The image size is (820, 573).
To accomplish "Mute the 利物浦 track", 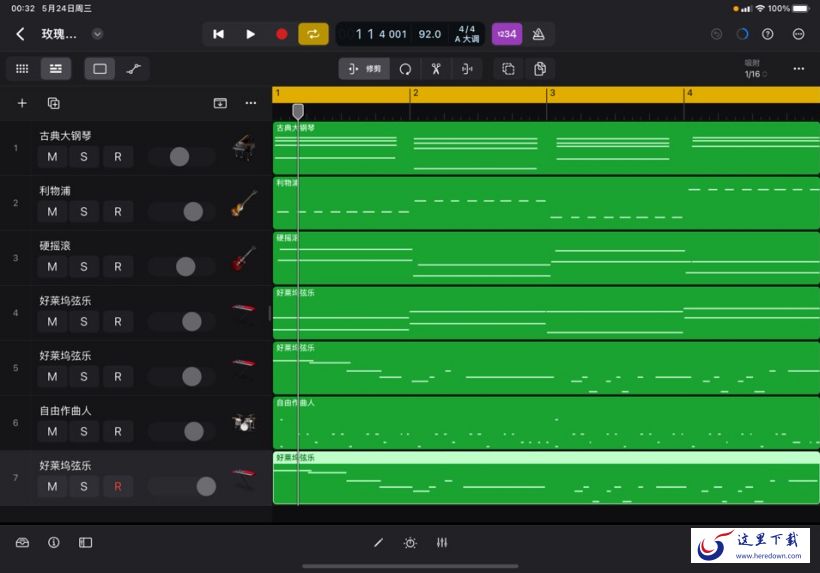I will pos(52,212).
